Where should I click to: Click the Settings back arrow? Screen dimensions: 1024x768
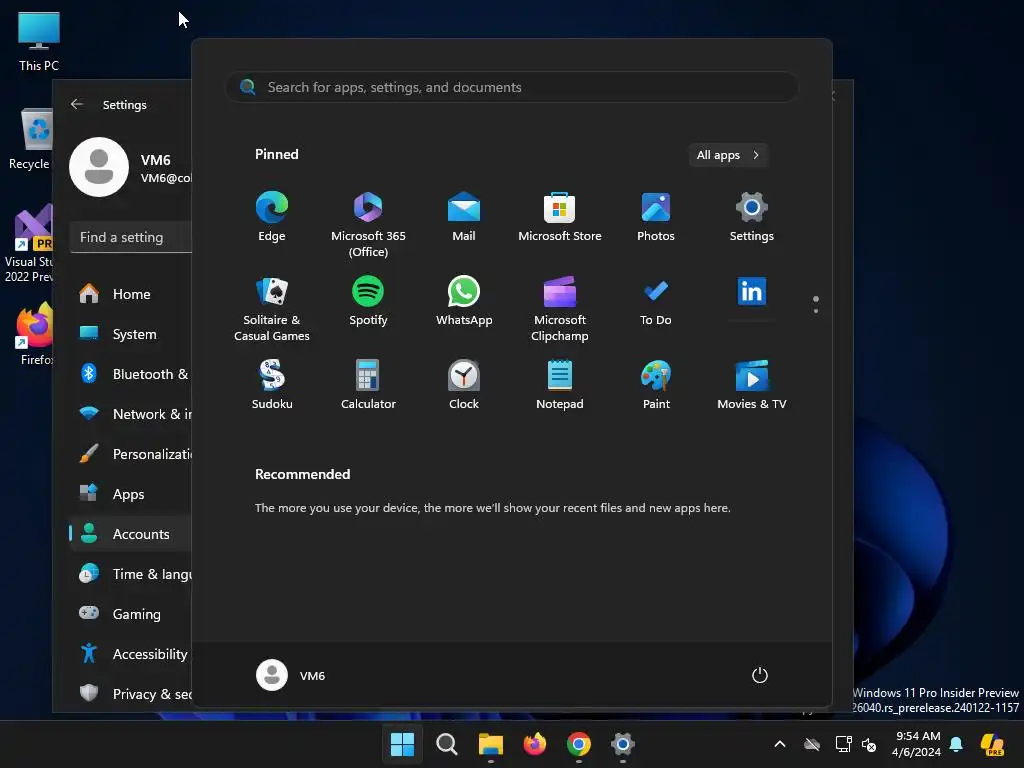tap(77, 104)
